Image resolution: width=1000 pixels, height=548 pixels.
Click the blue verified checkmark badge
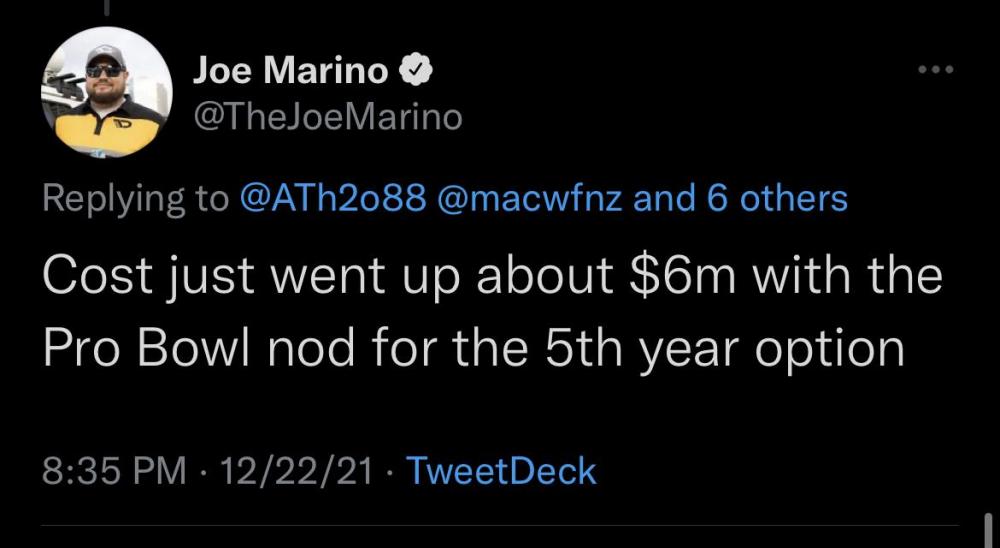[x=416, y=71]
